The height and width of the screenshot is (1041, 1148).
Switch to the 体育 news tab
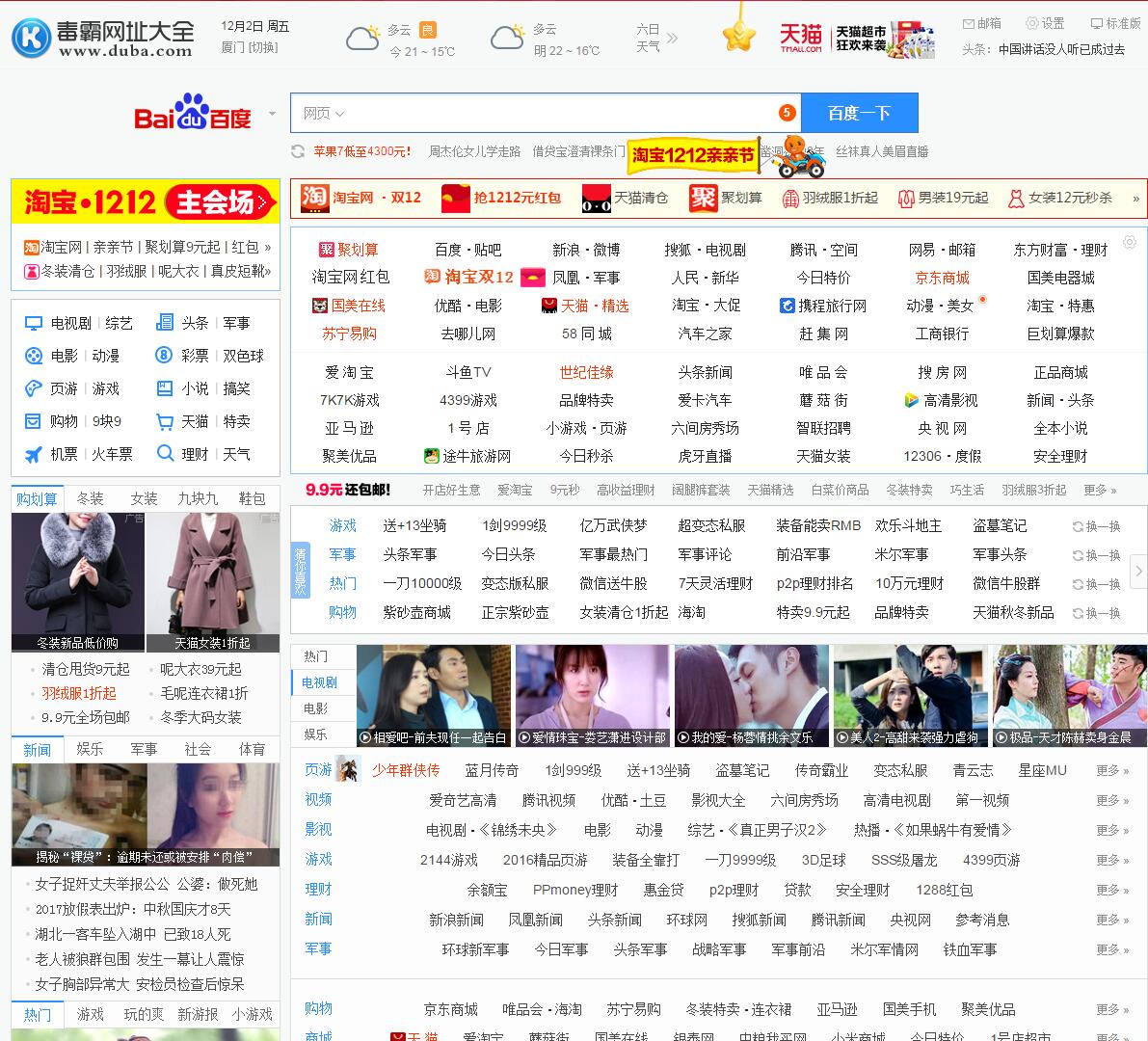pyautogui.click(x=252, y=750)
